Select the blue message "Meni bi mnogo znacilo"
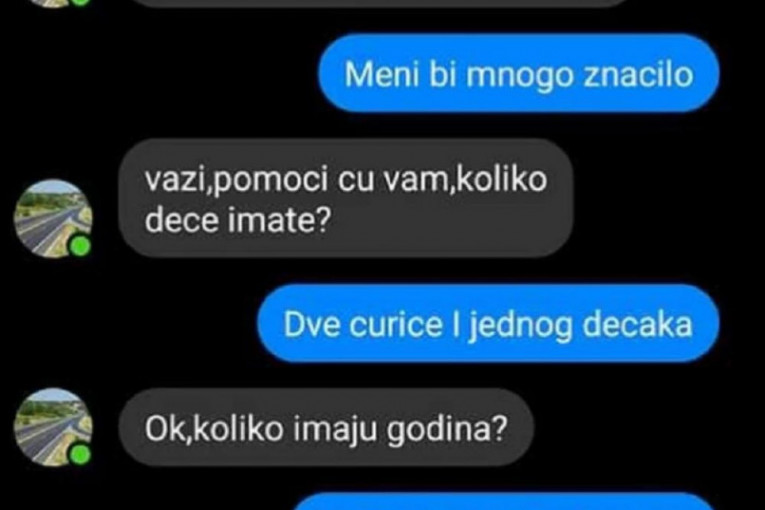Viewport: 765px width, 510px height. (x=519, y=73)
